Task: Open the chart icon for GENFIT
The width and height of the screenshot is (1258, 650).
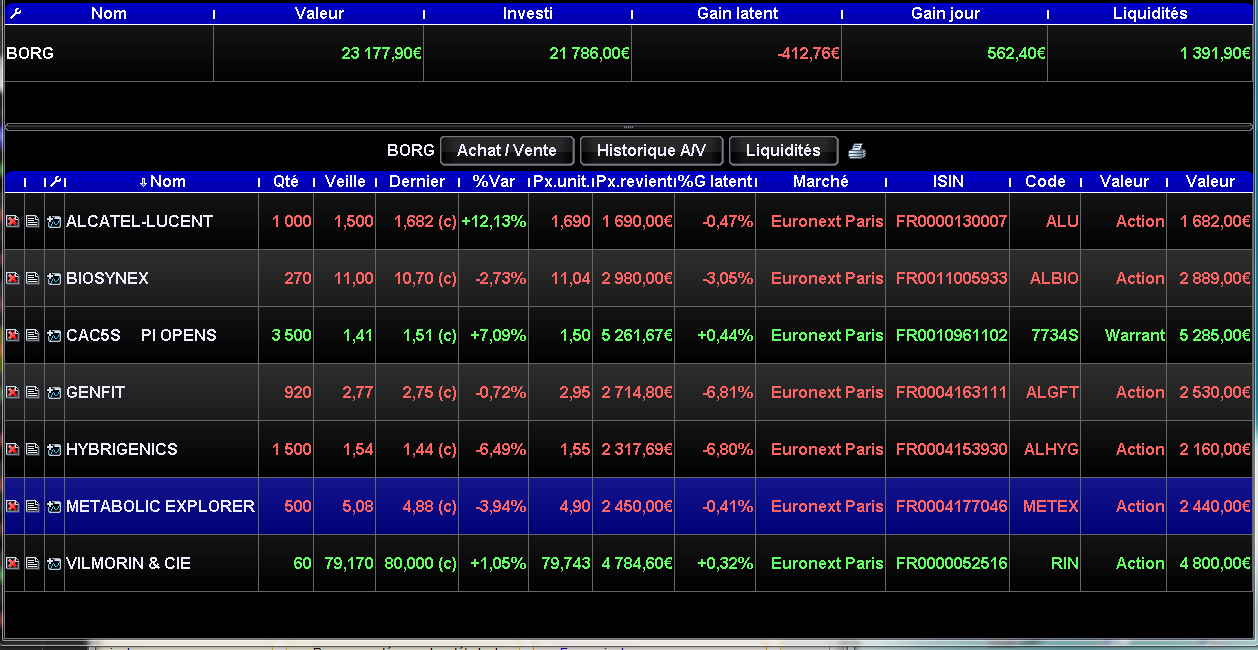Action: [54, 392]
